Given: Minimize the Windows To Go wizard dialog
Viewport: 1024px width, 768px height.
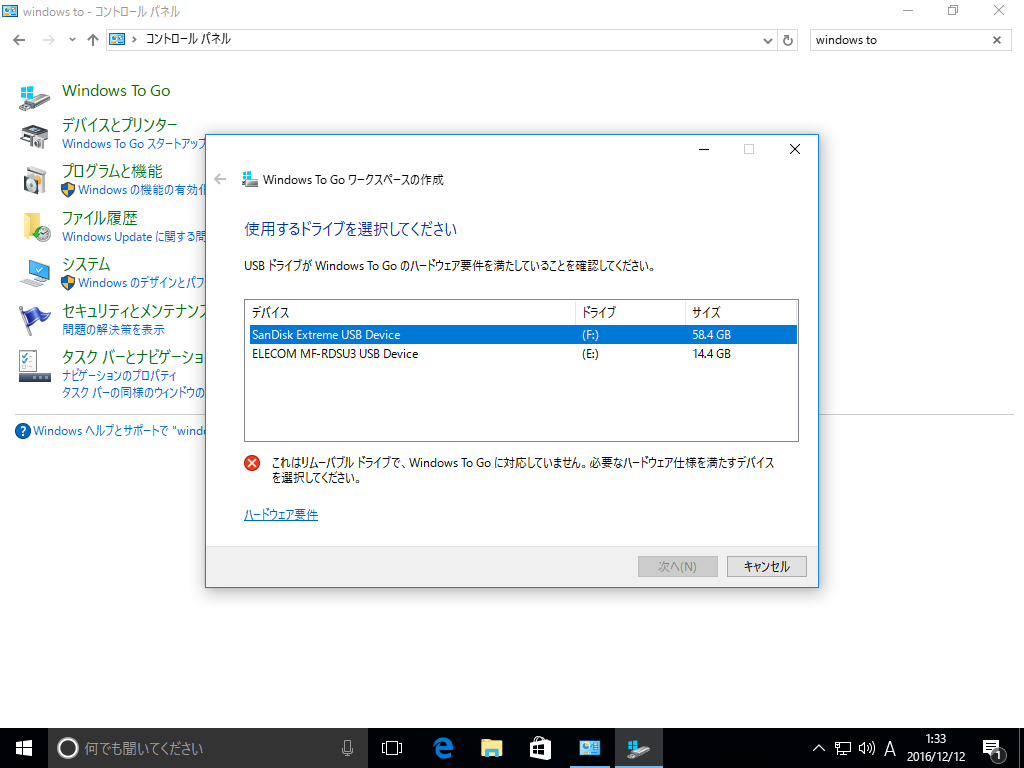Looking at the screenshot, I should [704, 150].
